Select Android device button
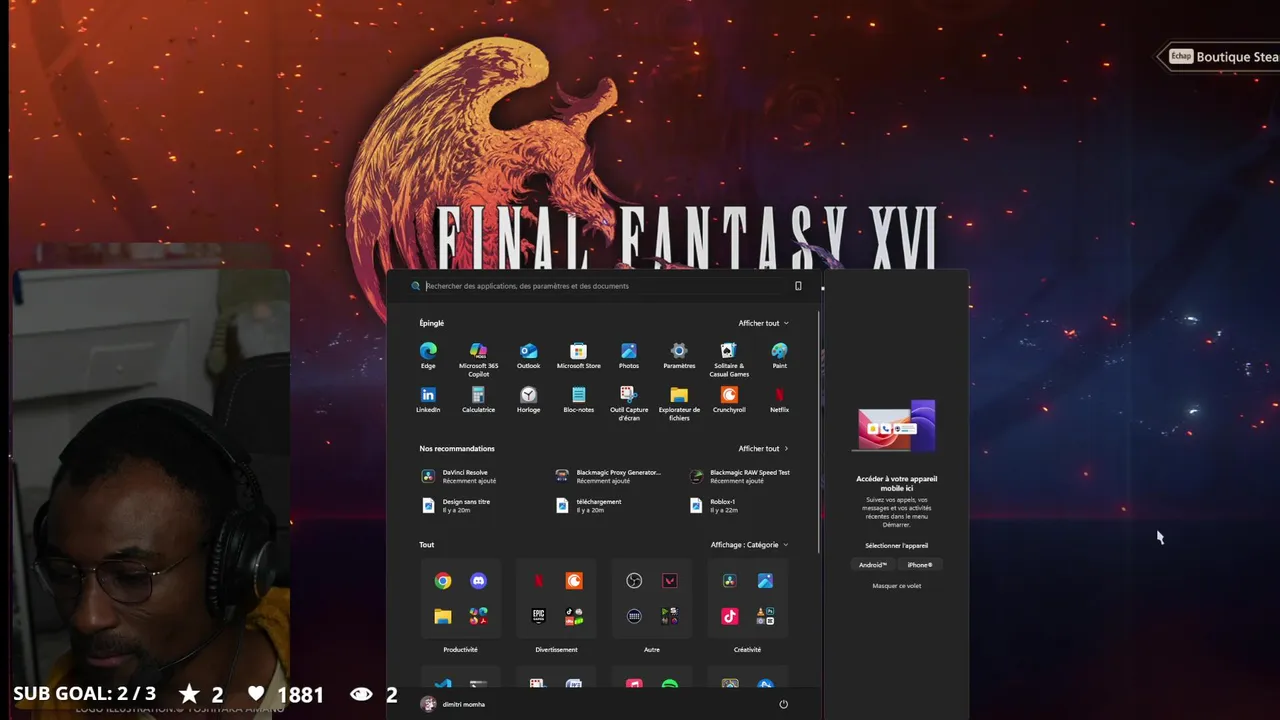1280x720 pixels. coord(872,565)
